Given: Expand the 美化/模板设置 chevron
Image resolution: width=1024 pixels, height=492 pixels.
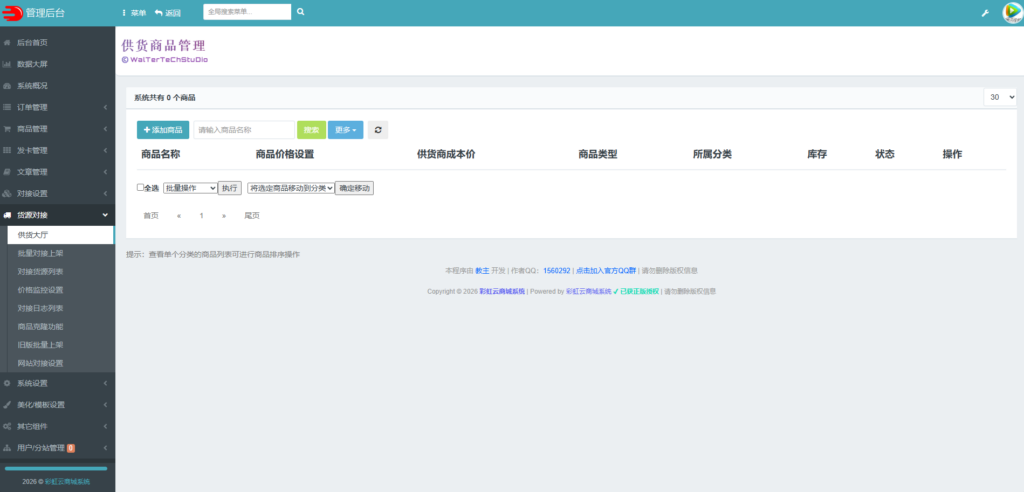Looking at the screenshot, I should 105,404.
